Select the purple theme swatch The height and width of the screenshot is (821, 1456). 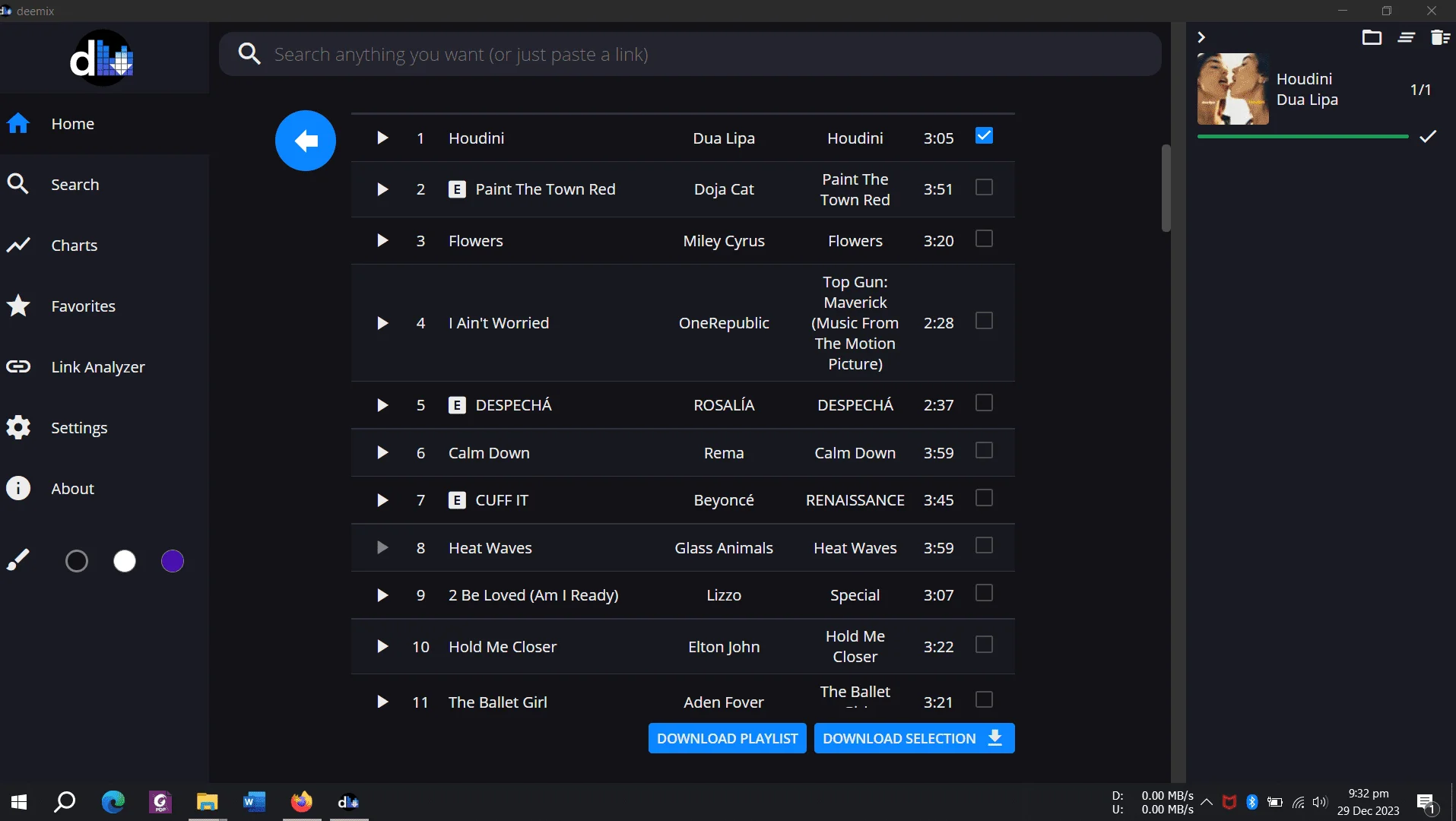[173, 561]
